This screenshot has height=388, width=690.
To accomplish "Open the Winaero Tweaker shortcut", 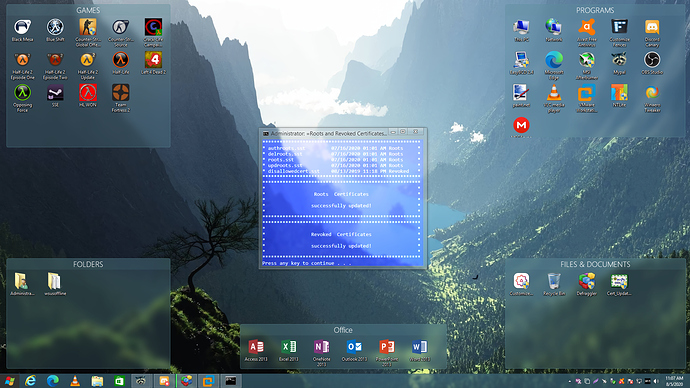I will pos(652,98).
